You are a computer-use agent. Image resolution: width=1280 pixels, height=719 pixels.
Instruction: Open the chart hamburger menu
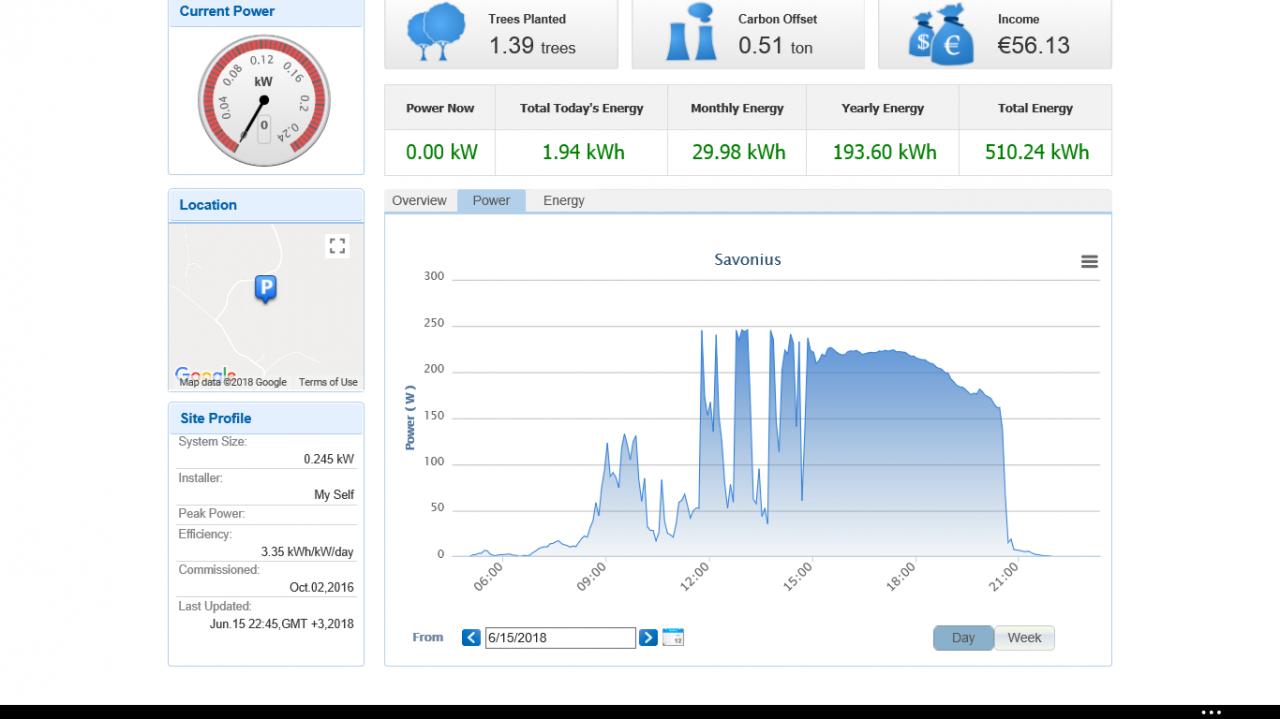[x=1089, y=261]
